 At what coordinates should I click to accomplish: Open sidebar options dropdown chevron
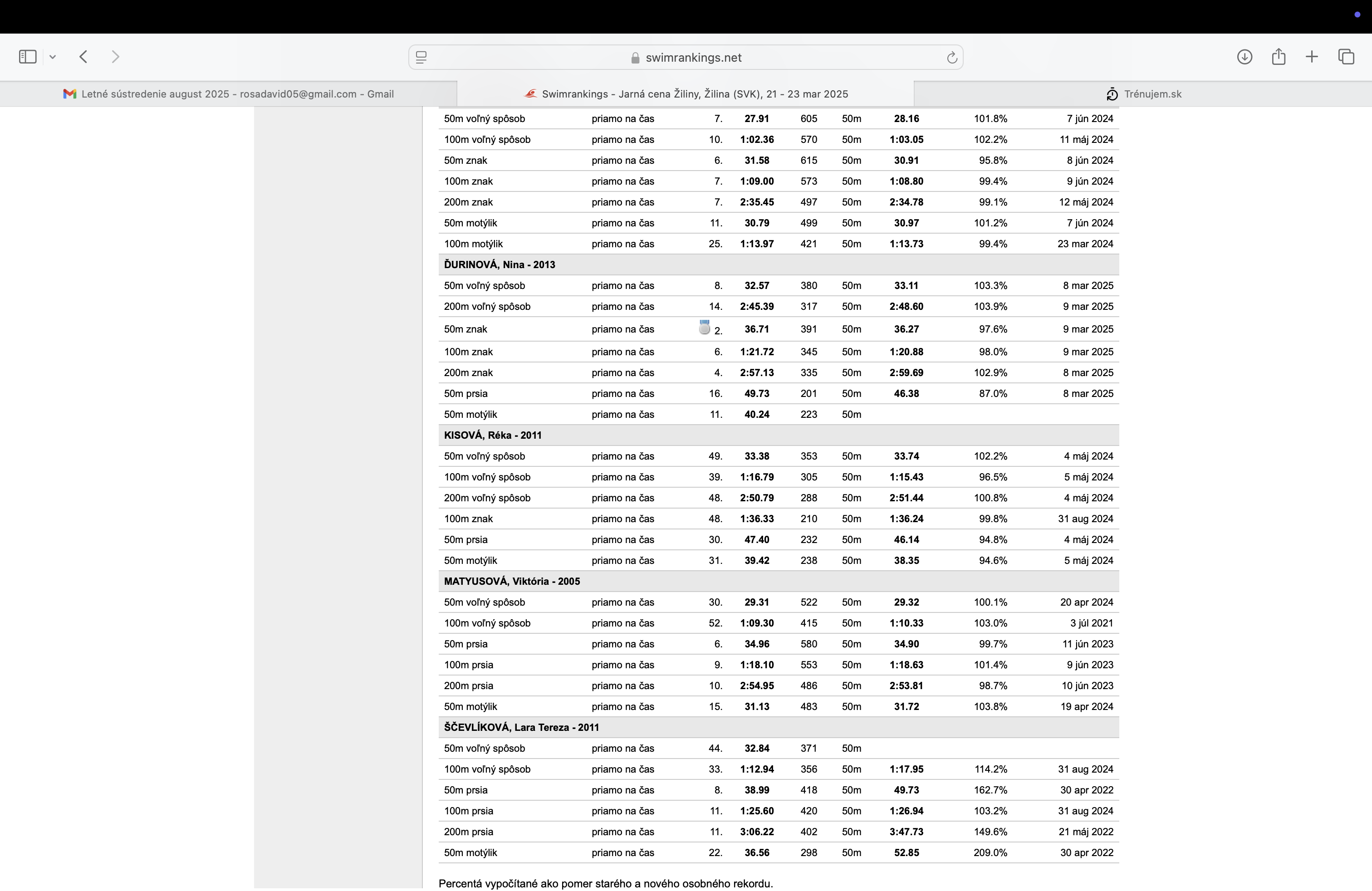[53, 57]
